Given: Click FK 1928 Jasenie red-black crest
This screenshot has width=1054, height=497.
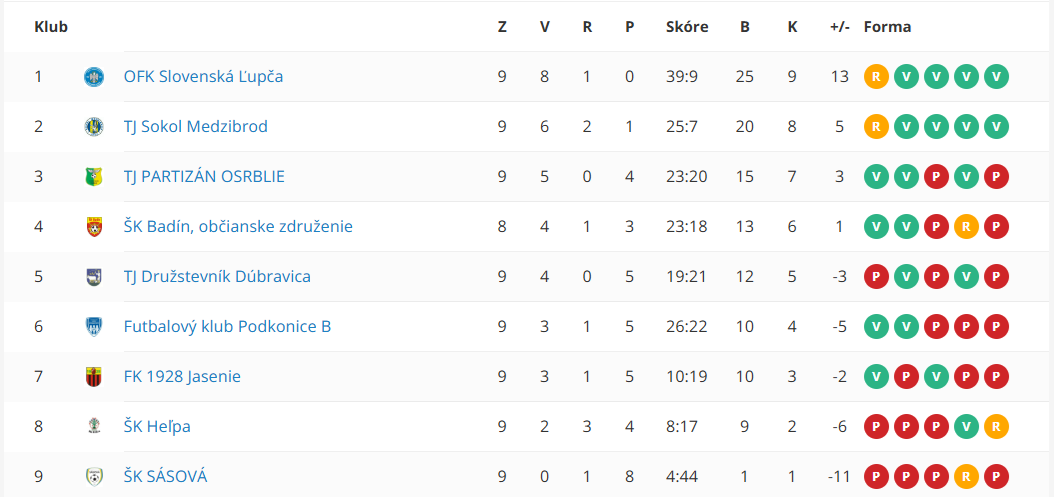Looking at the screenshot, I should (x=93, y=377).
